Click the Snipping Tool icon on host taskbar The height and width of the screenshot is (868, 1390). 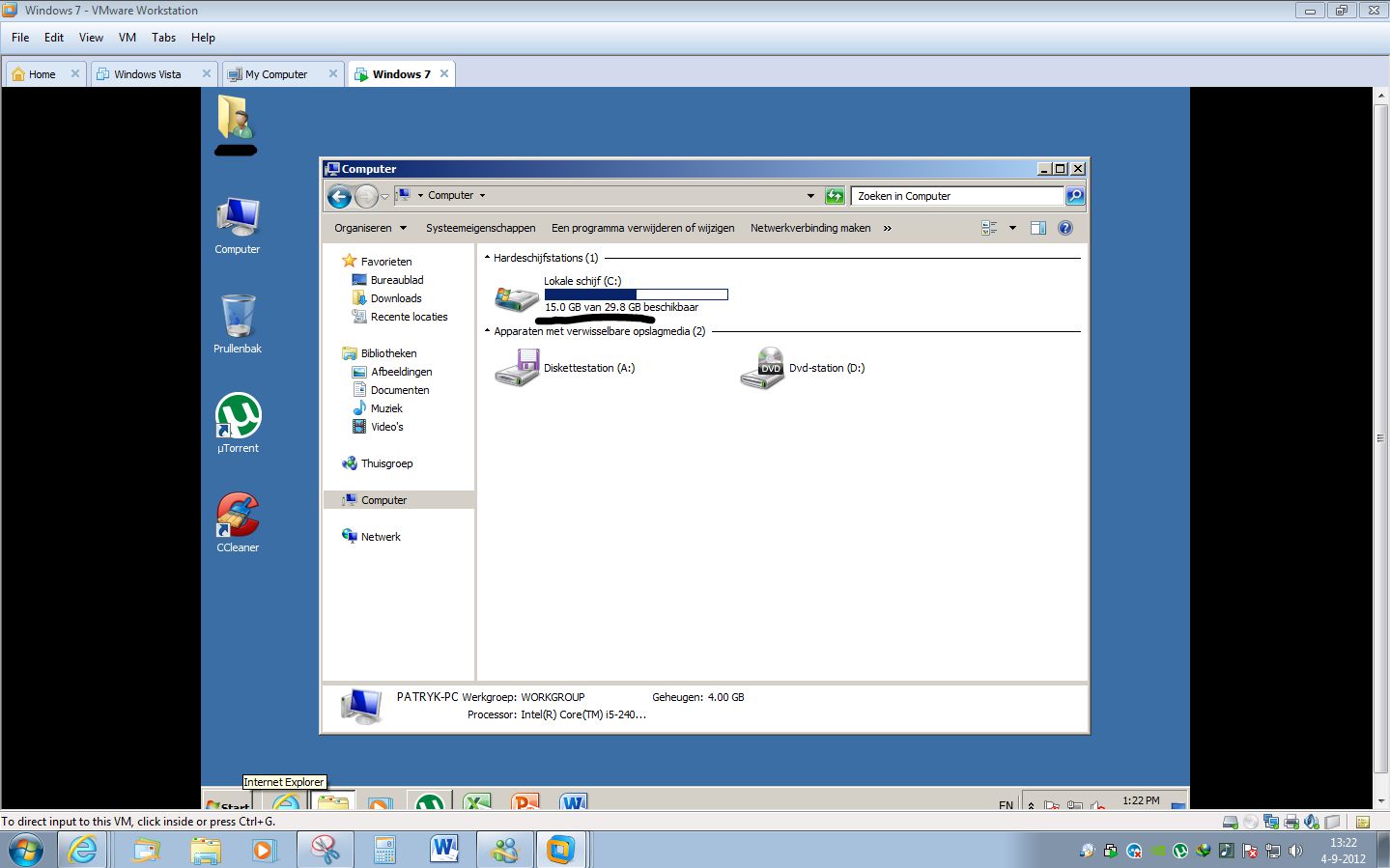click(x=326, y=850)
